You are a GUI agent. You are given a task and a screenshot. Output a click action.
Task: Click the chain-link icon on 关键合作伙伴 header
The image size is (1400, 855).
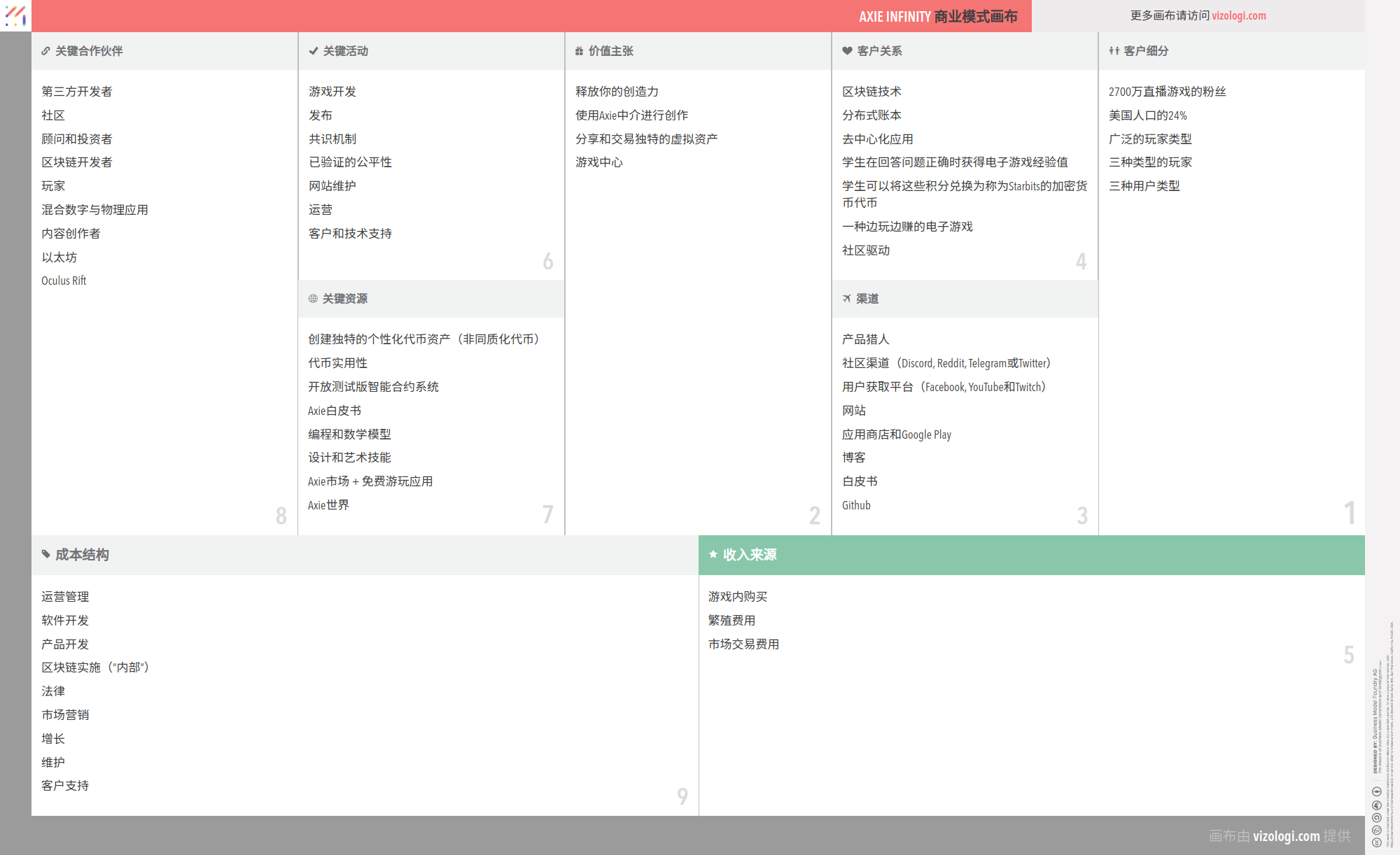click(45, 50)
